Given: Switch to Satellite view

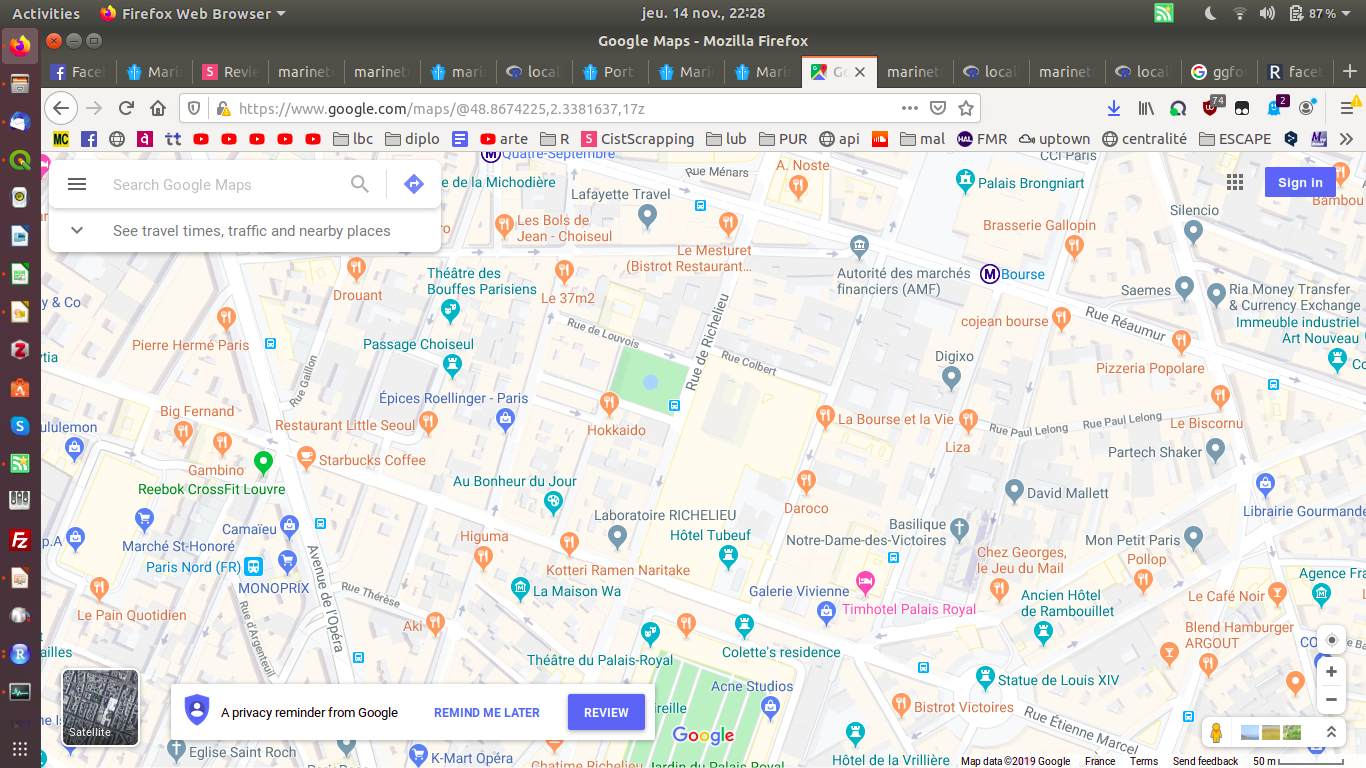Looking at the screenshot, I should point(100,707).
